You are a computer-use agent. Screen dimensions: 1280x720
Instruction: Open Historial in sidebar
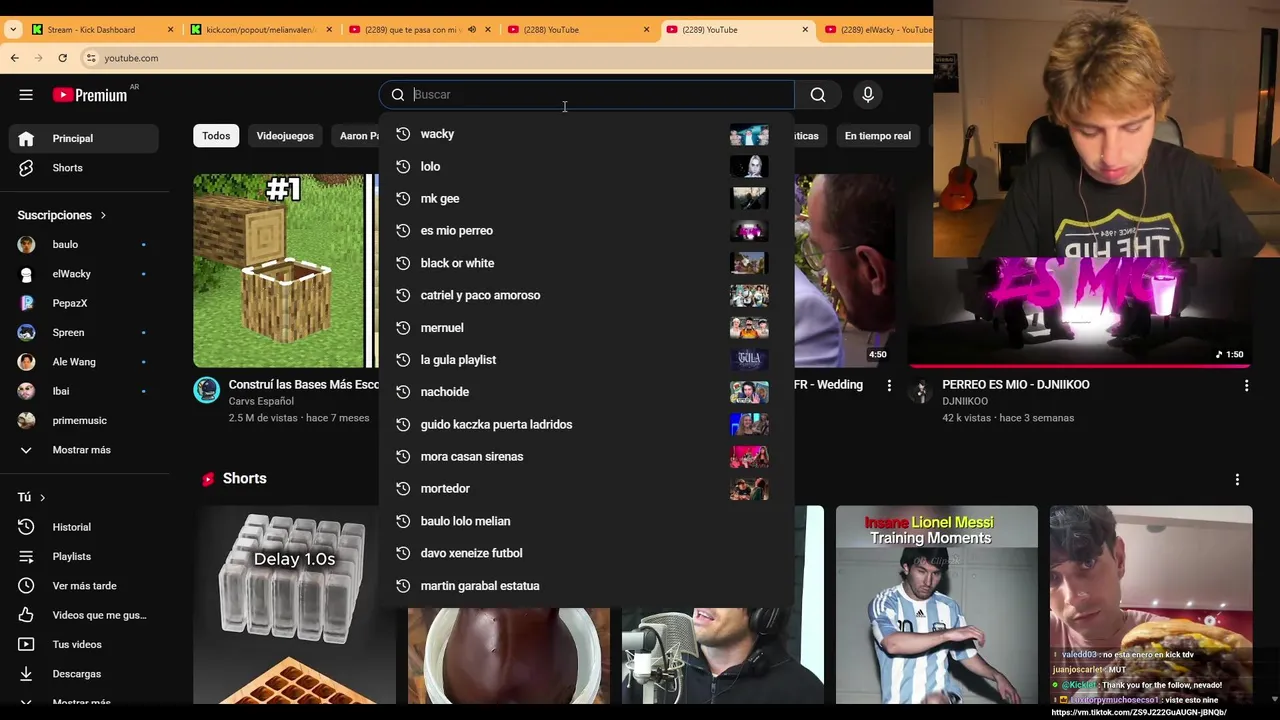point(83,527)
